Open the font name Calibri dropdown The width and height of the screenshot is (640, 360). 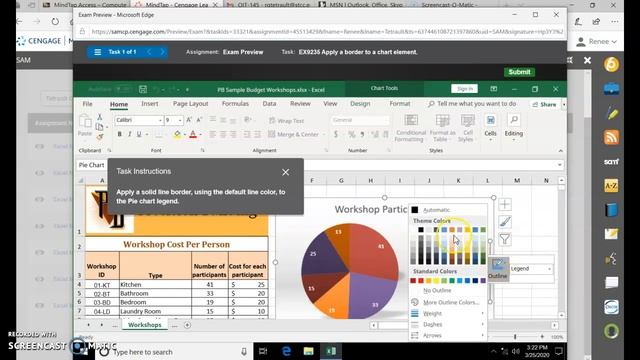pyautogui.click(x=160, y=120)
